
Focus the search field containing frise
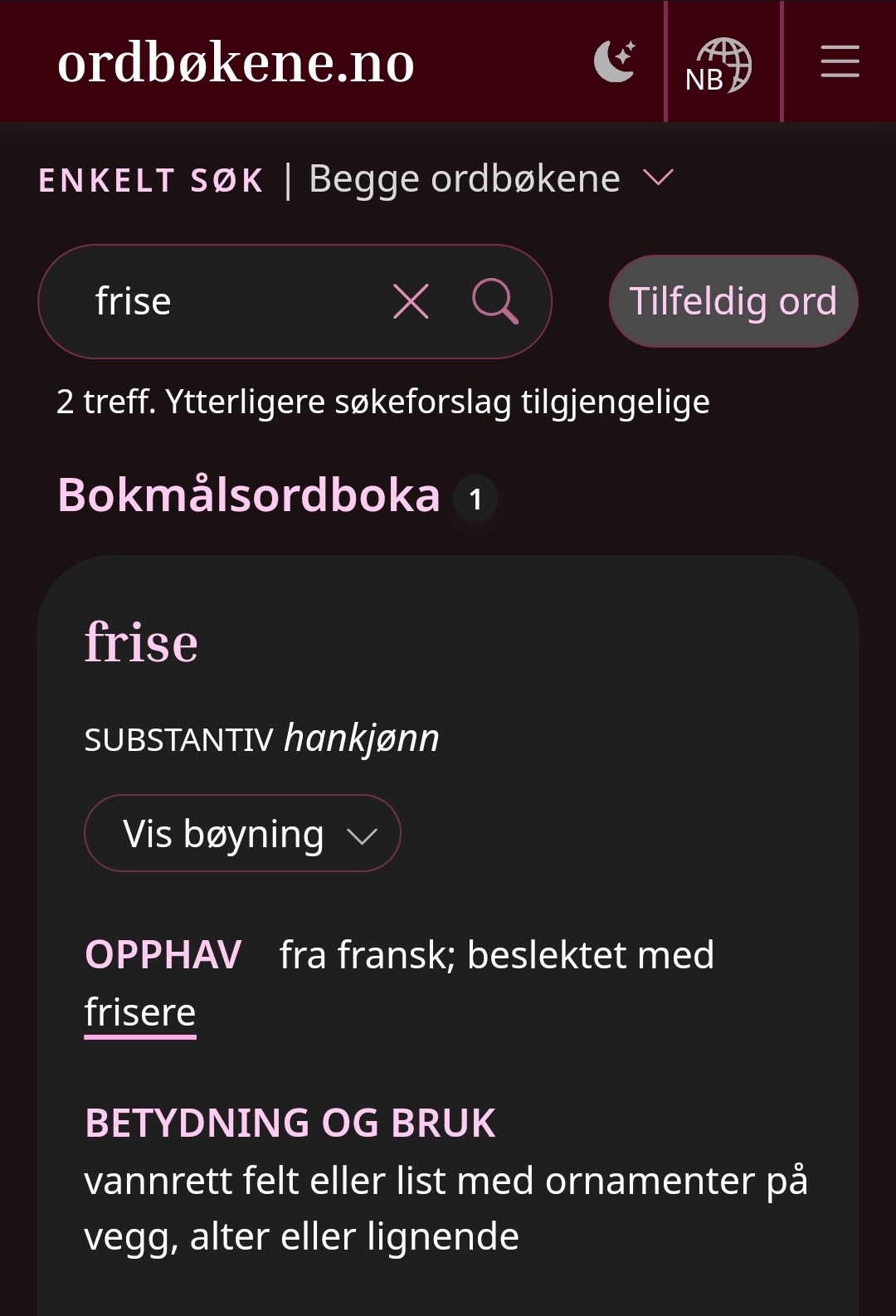[232, 301]
